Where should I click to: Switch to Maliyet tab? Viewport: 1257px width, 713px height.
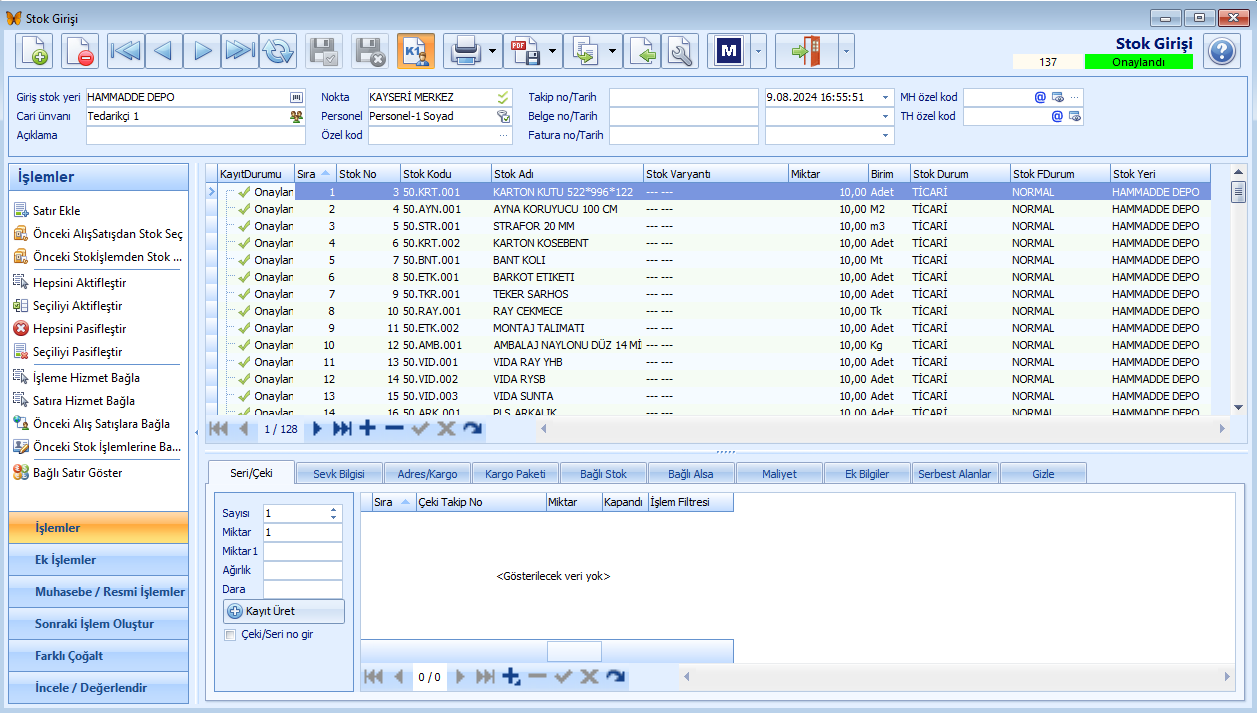(x=780, y=474)
